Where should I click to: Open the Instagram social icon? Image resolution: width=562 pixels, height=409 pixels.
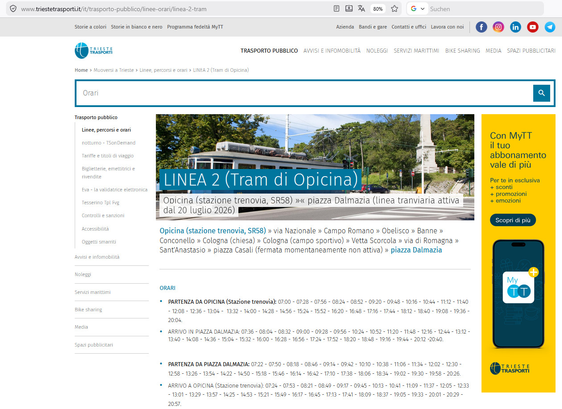click(x=498, y=27)
